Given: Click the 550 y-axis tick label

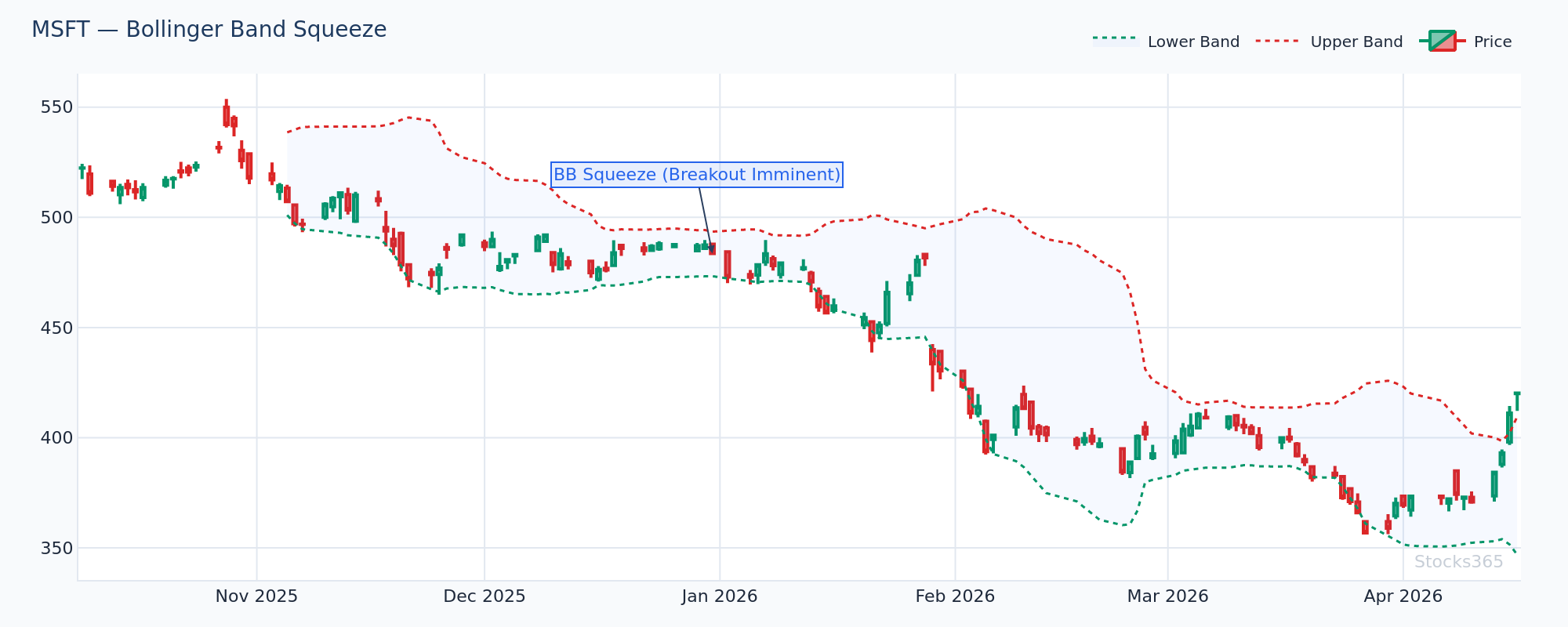Looking at the screenshot, I should [x=56, y=107].
